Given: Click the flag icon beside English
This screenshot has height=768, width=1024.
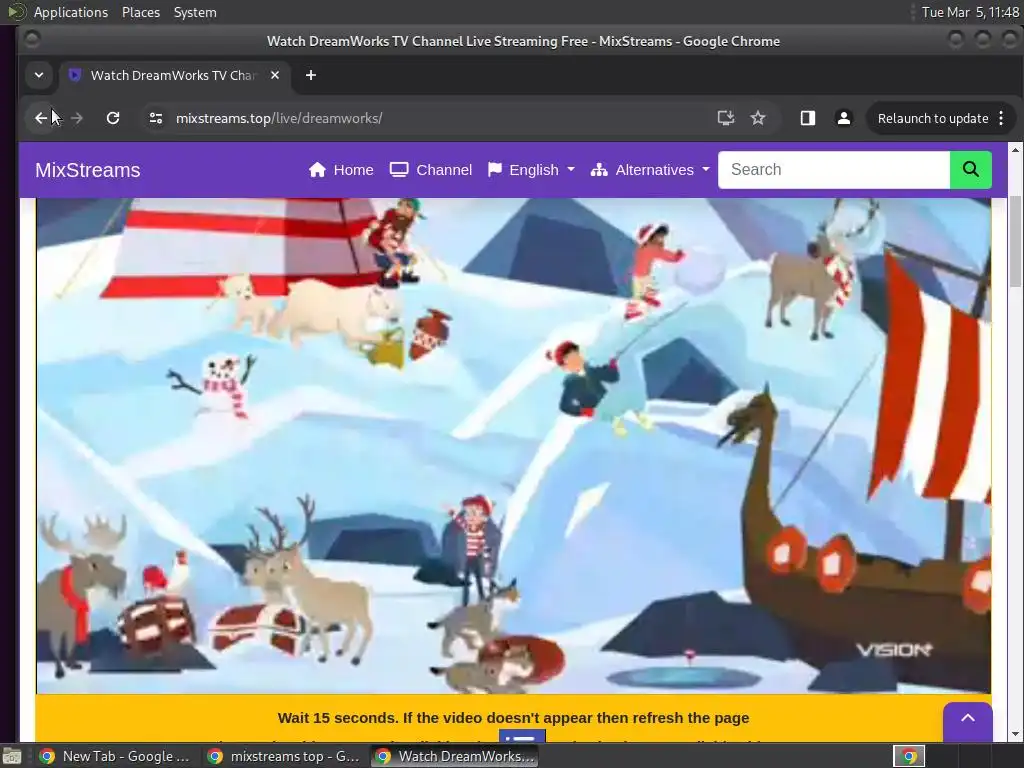Looking at the screenshot, I should point(495,170).
